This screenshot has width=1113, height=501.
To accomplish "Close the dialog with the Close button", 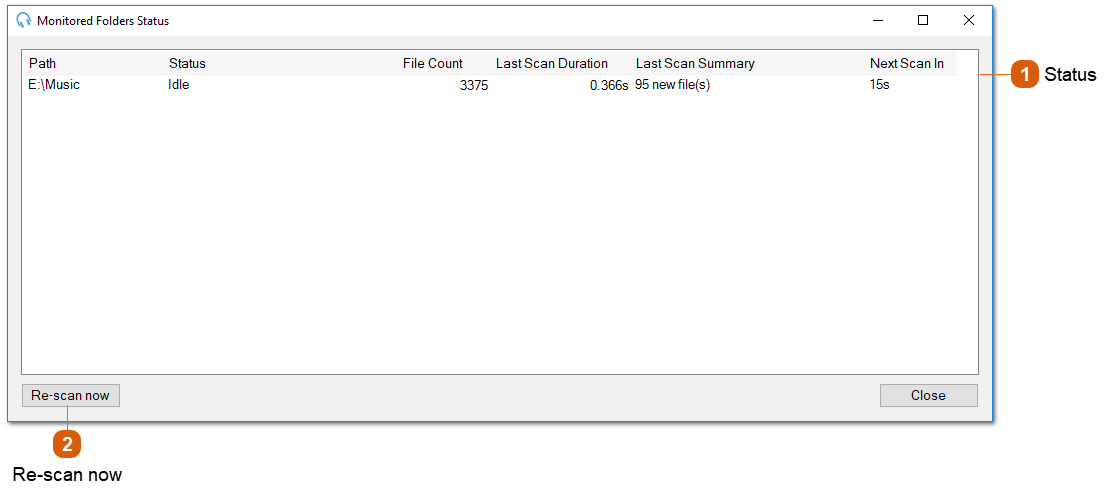I will pos(928,395).
